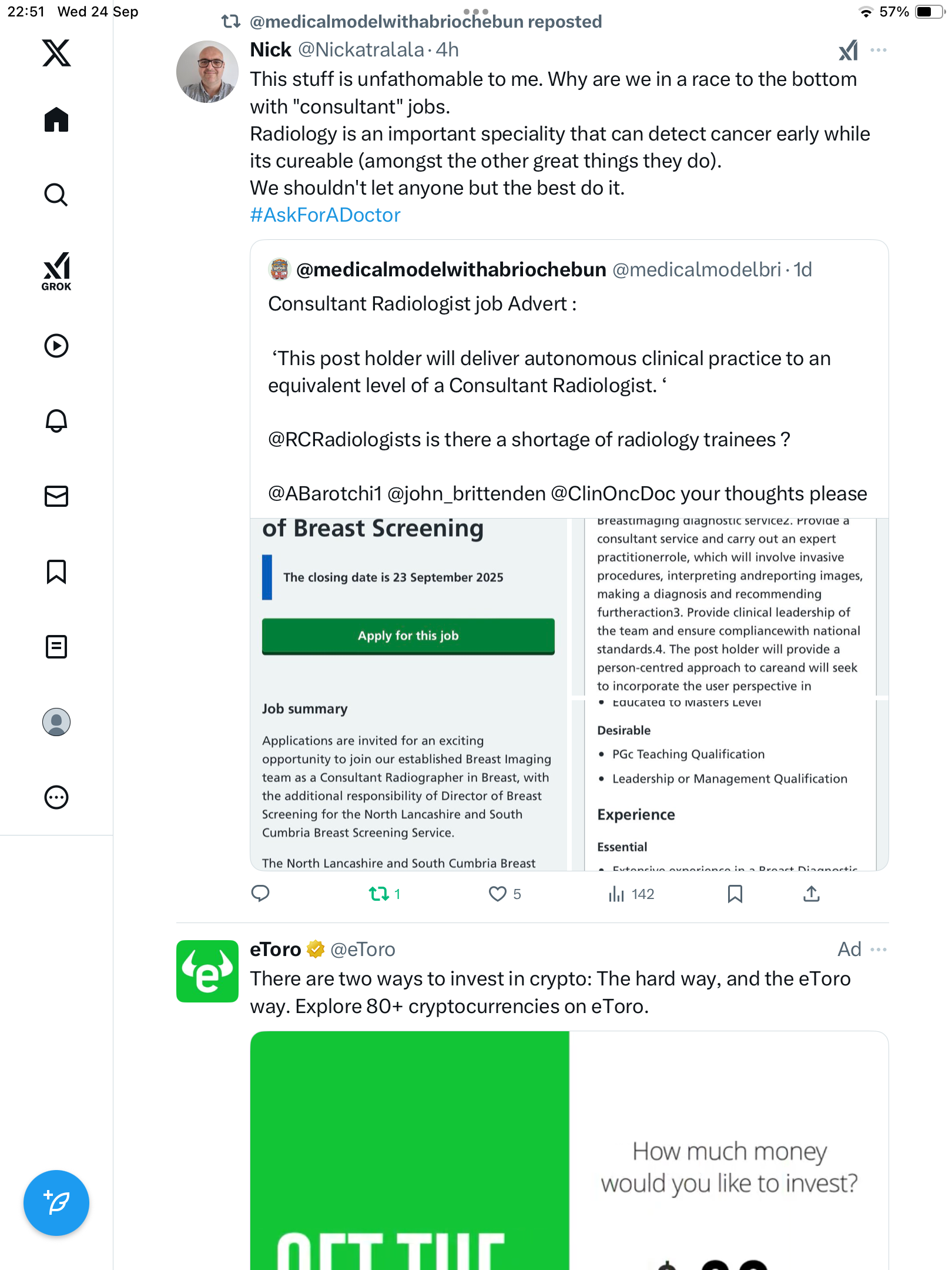This screenshot has height=1270, width=952.
Task: Open Grok from the sidebar
Action: (x=56, y=272)
